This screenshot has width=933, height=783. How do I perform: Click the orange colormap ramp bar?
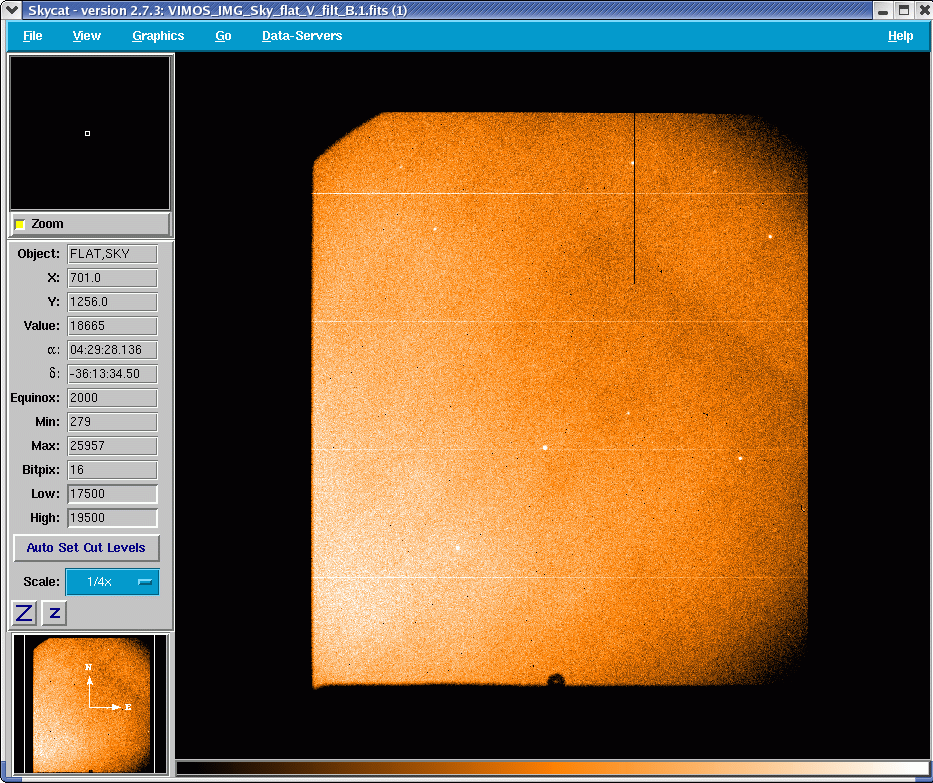[x=553, y=768]
